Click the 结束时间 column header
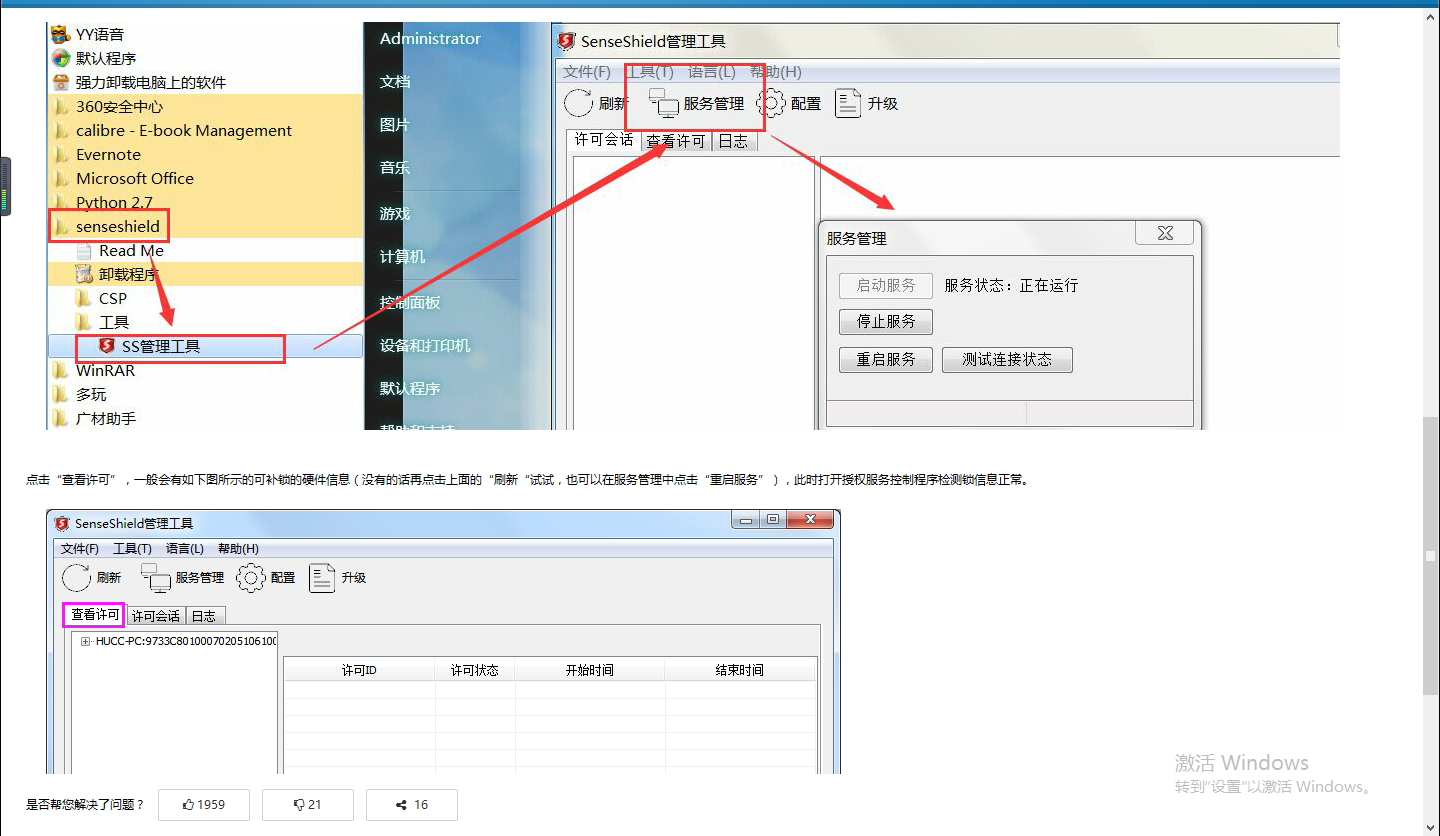This screenshot has width=1440, height=836. [740, 670]
